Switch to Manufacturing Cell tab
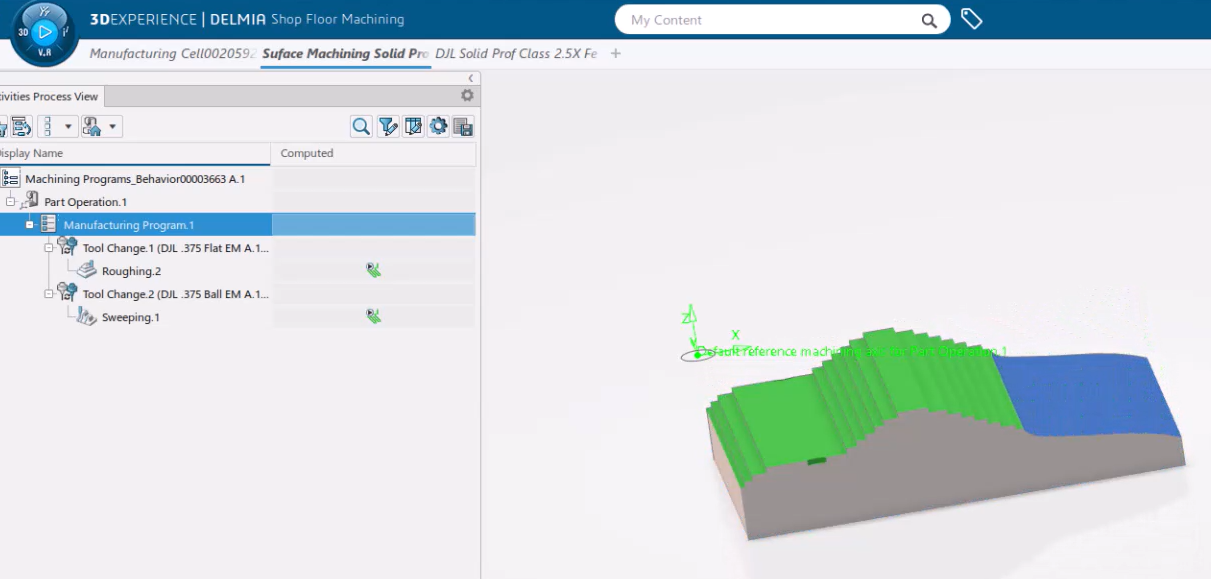Screen dimensions: 1211x579 pos(172,54)
